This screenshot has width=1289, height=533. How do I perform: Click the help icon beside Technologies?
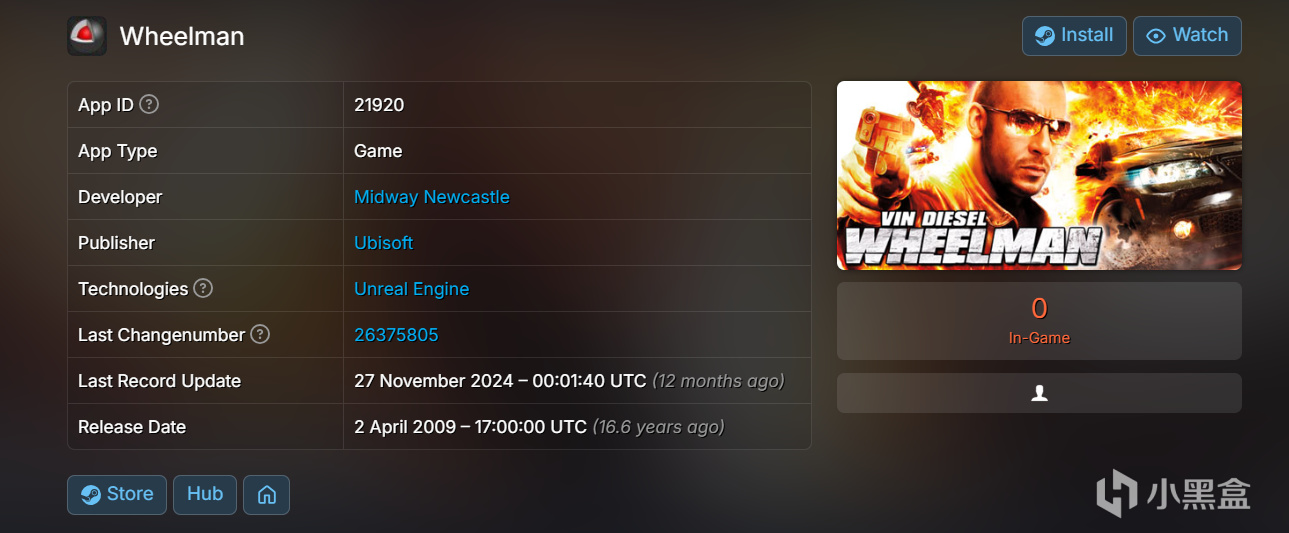coord(203,288)
